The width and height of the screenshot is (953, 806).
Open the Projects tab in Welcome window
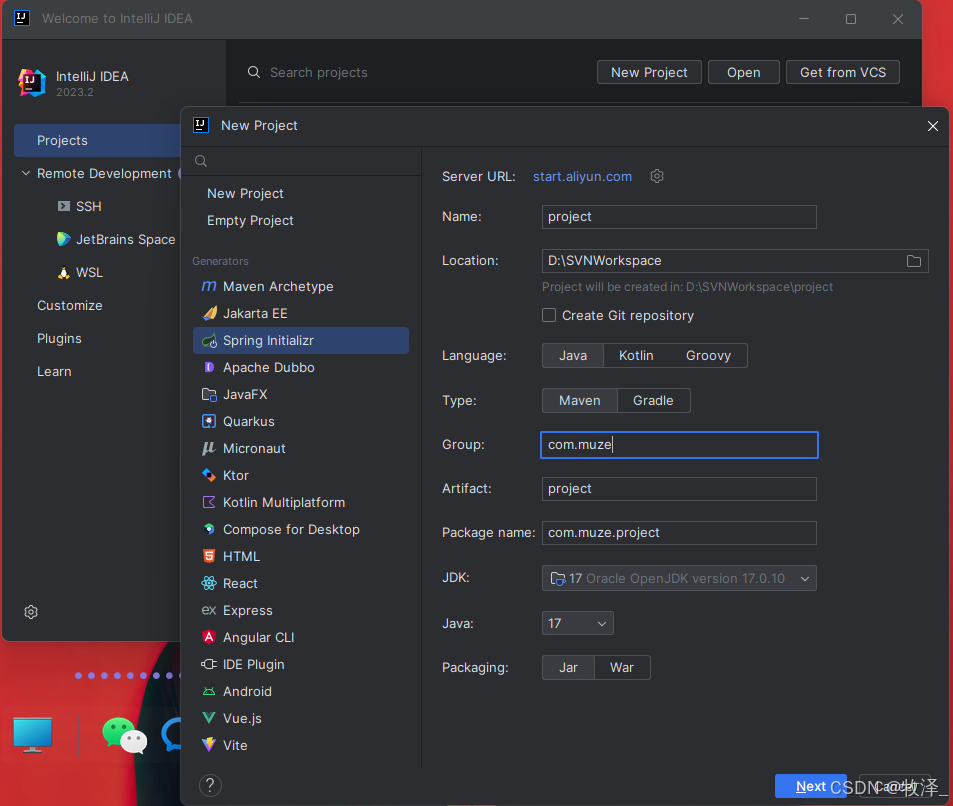(x=97, y=140)
